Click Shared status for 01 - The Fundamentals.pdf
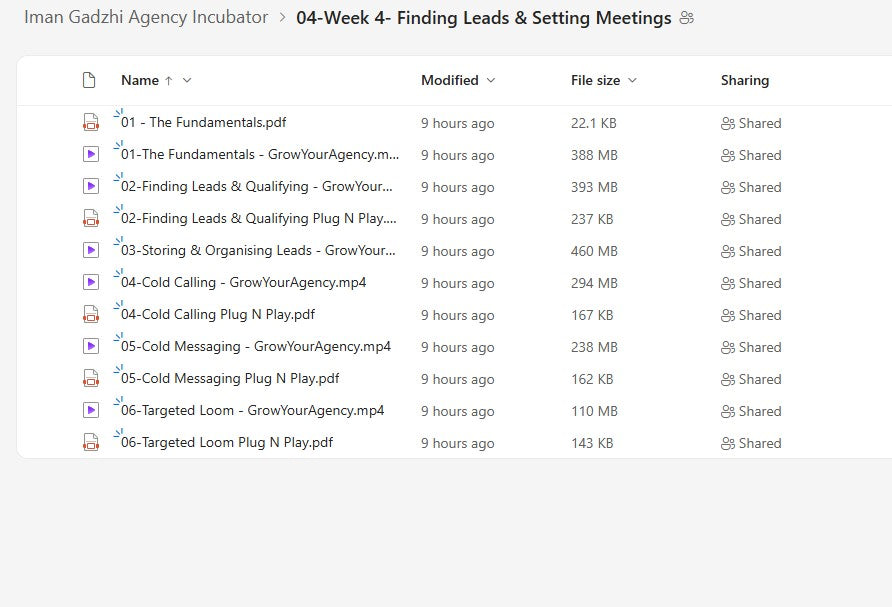Viewport: 892px width, 607px height. 751,123
